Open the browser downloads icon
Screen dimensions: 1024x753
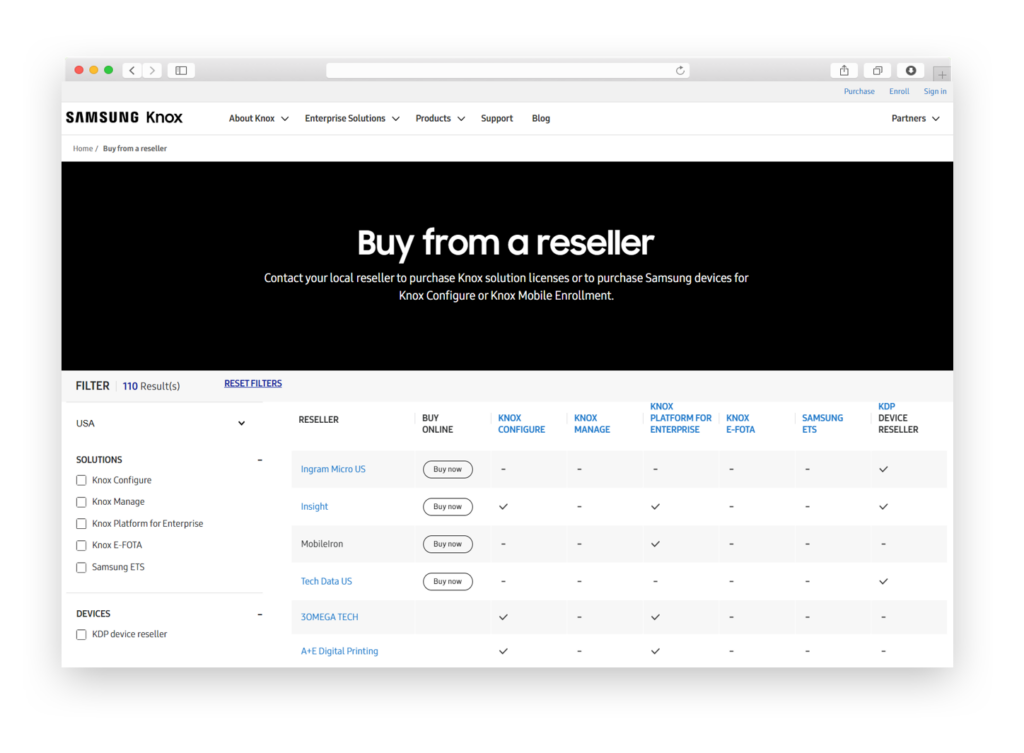click(910, 71)
